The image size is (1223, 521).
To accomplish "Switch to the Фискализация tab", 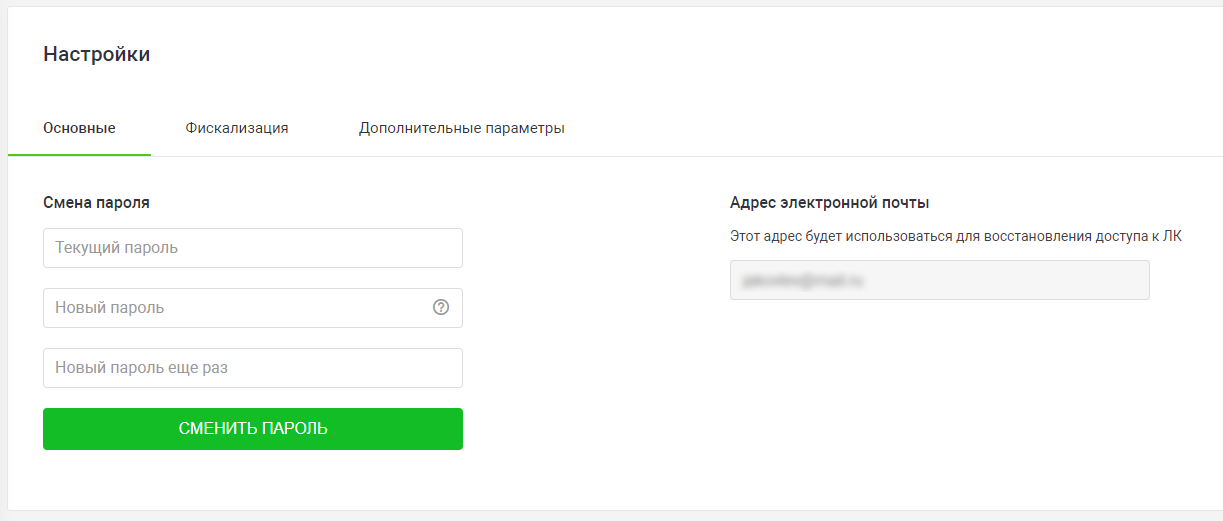I will pos(237,128).
